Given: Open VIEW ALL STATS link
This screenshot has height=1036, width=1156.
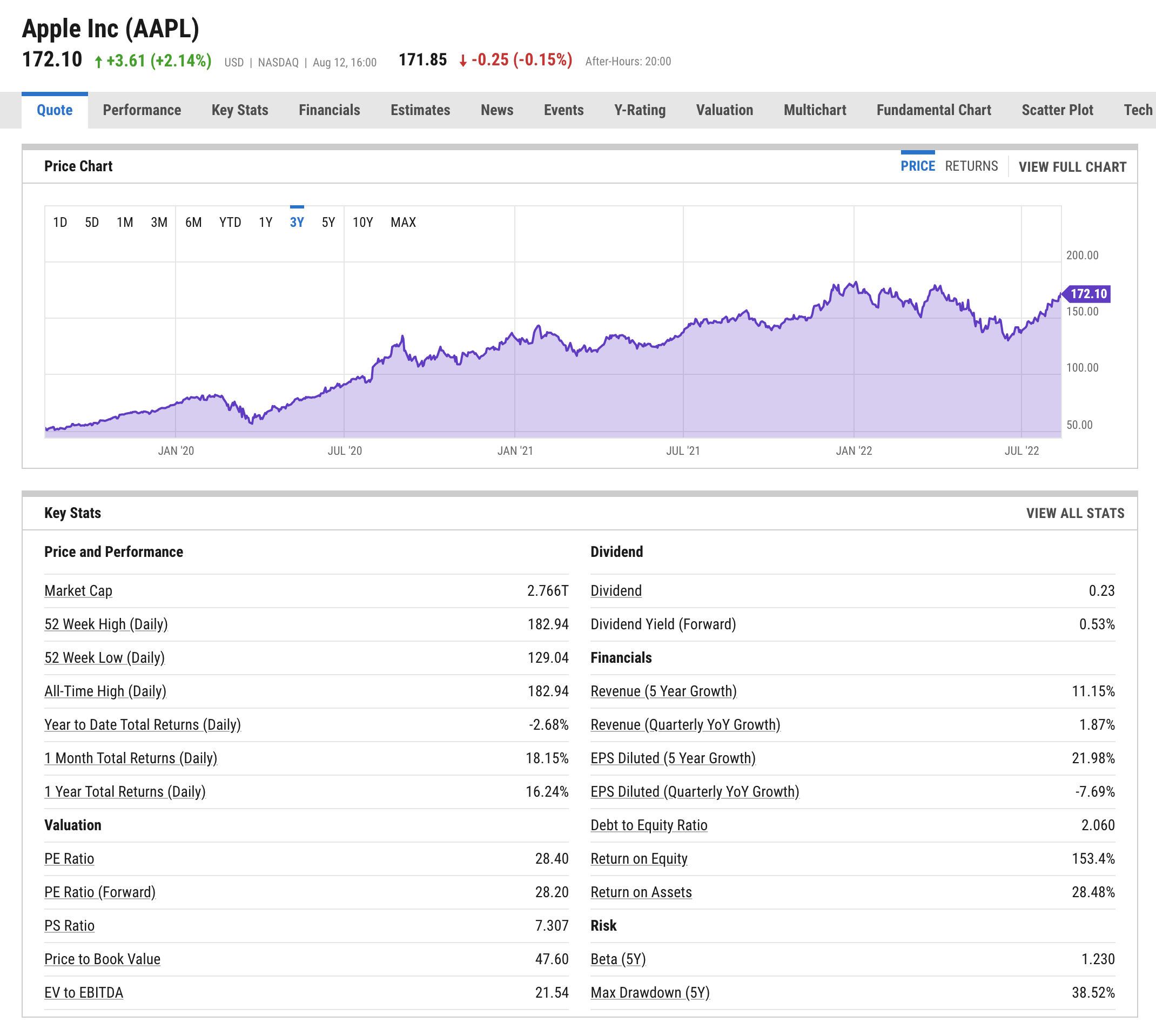Looking at the screenshot, I should (1074, 513).
